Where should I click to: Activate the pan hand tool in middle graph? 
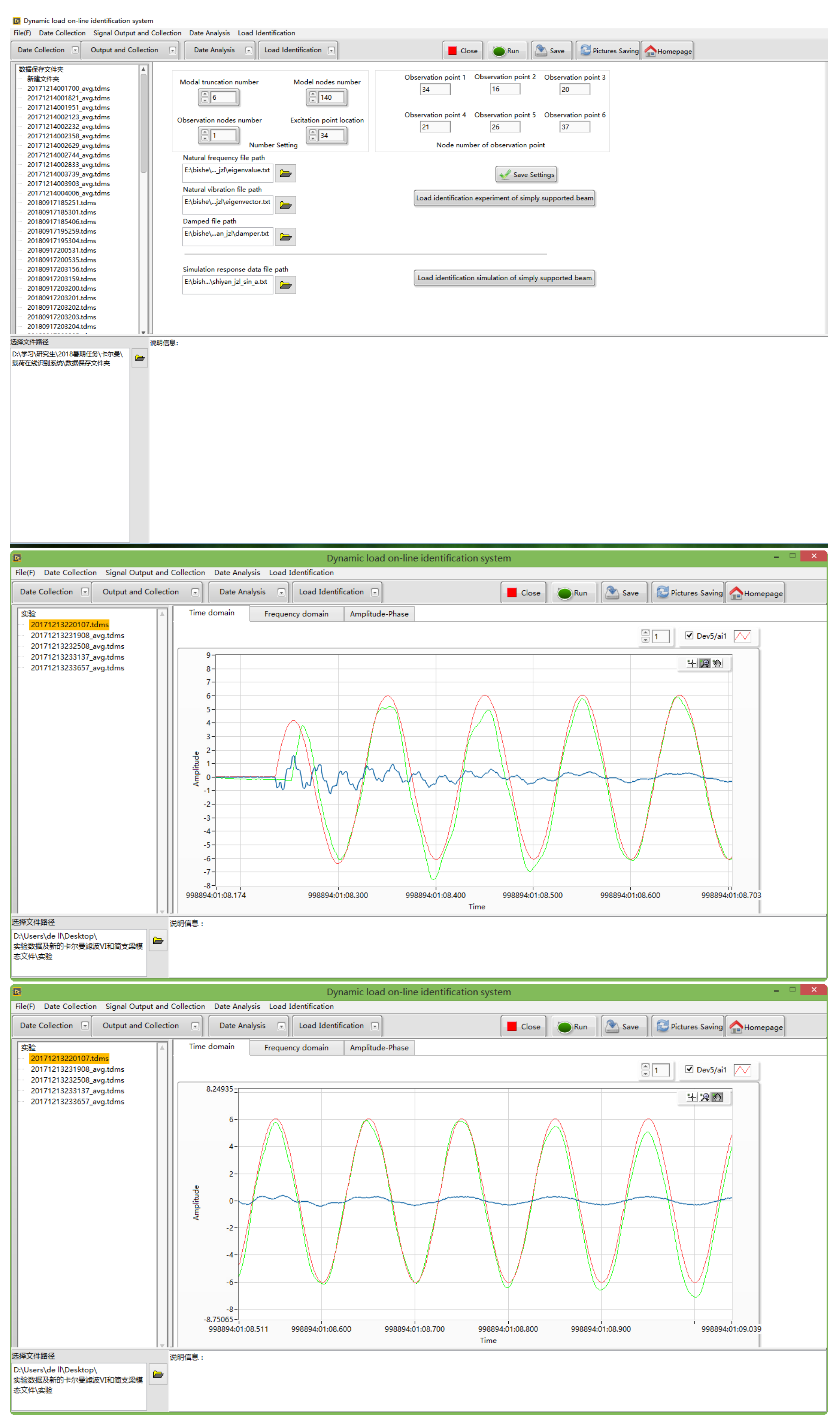pos(717,664)
